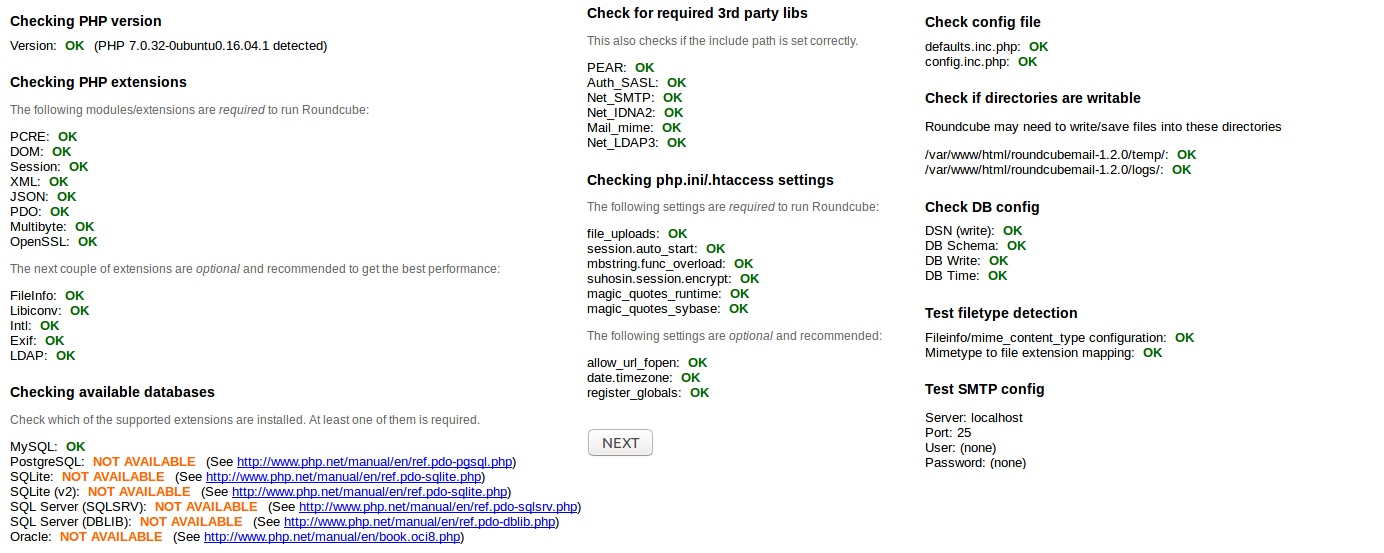Click the DB Schema row
The image size is (1384, 553).
pyautogui.click(x=976, y=245)
